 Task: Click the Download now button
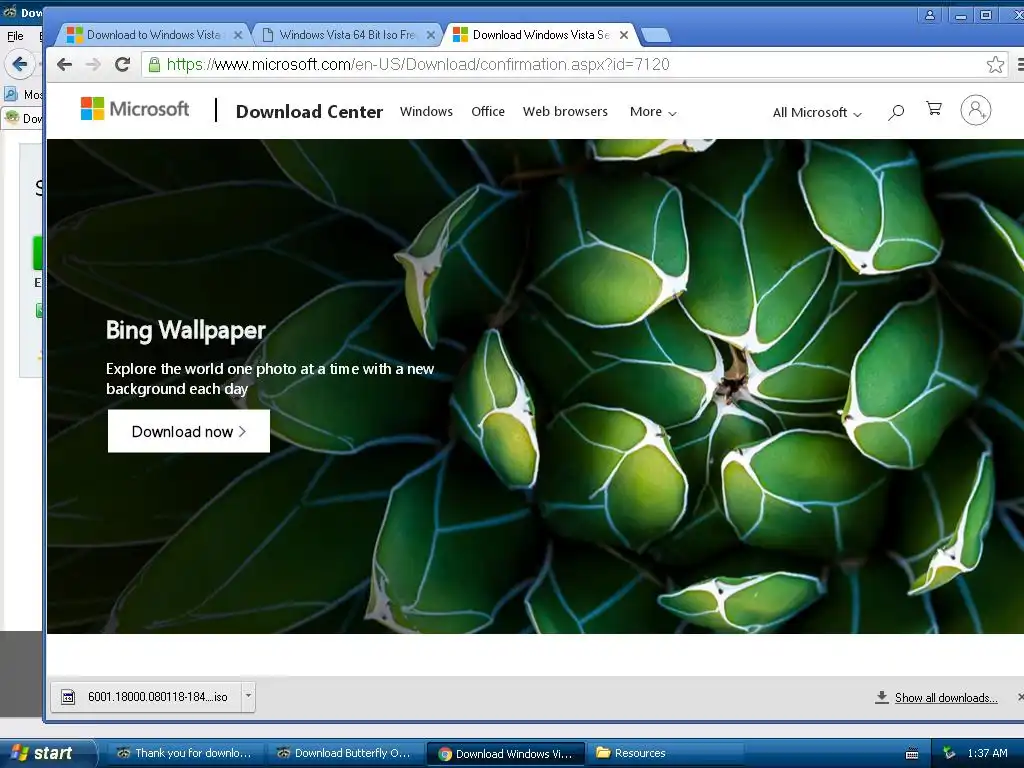[189, 431]
